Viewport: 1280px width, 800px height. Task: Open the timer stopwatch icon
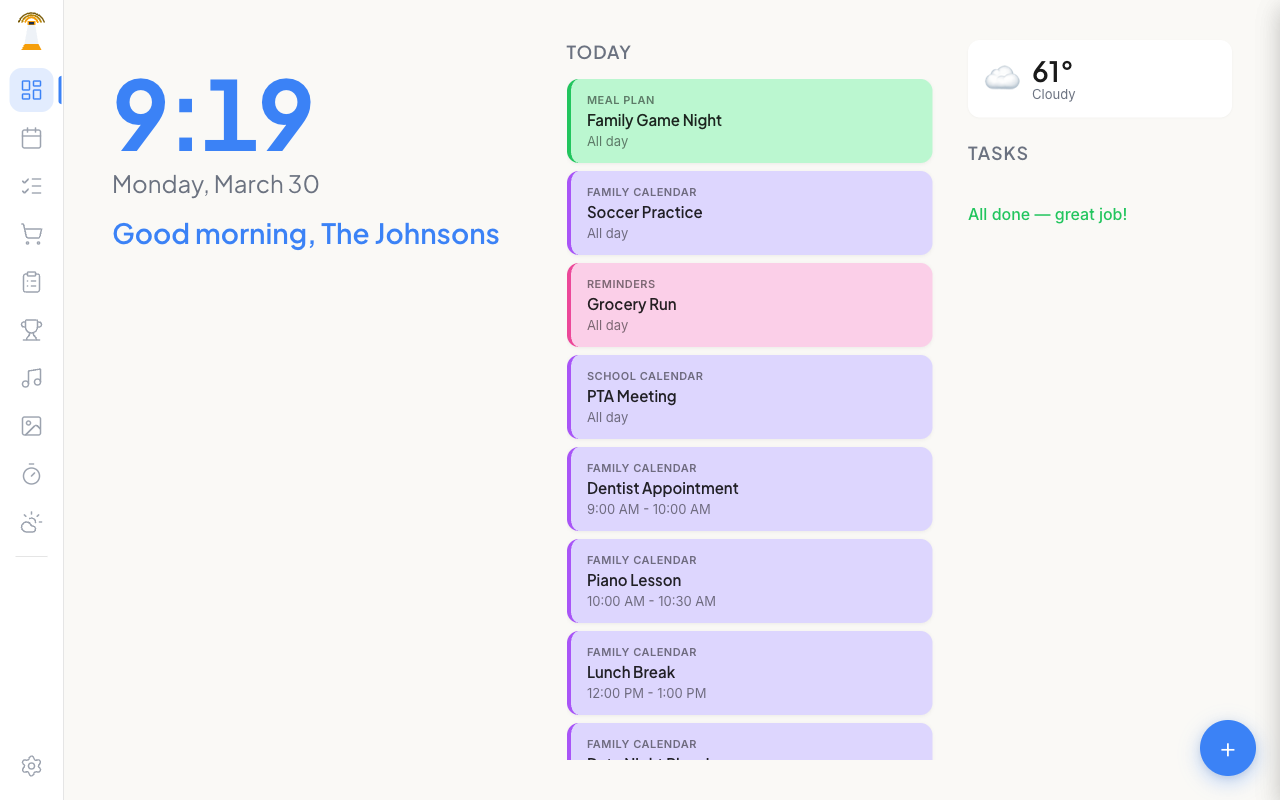coord(31,474)
